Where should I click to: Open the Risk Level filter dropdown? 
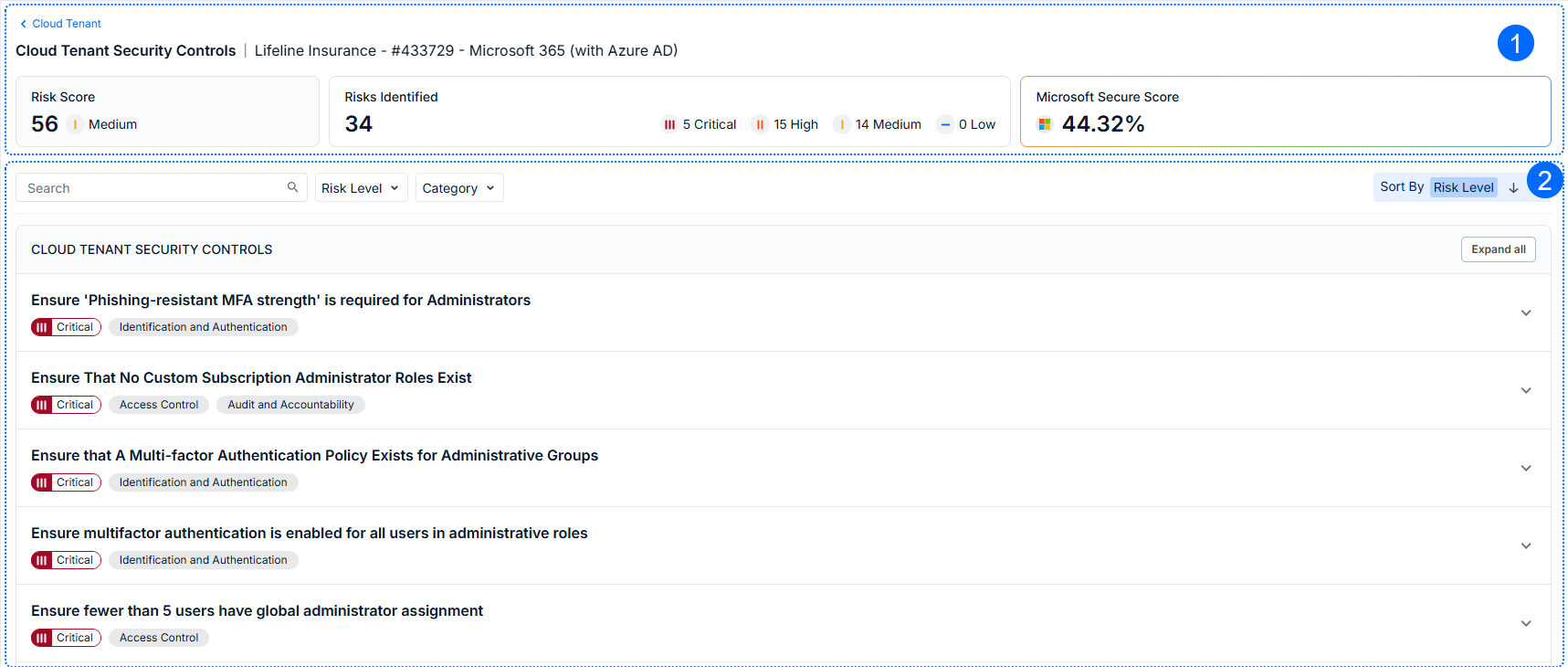pos(361,187)
